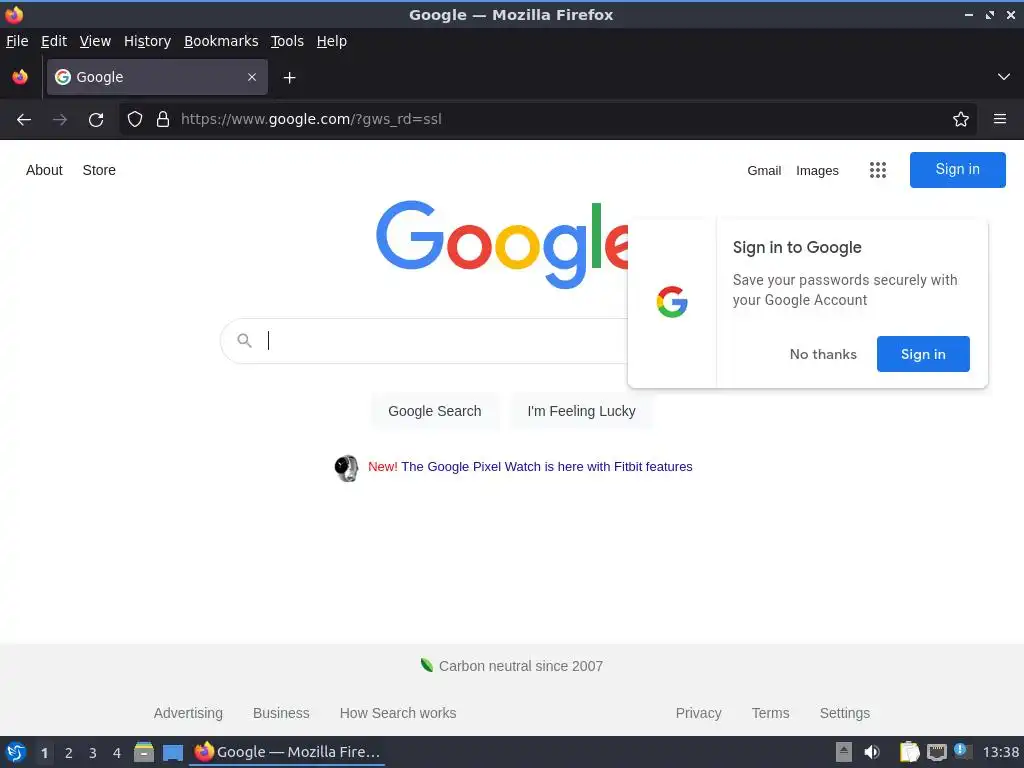Open the Business footer link
Image resolution: width=1024 pixels, height=768 pixels.
(x=281, y=713)
